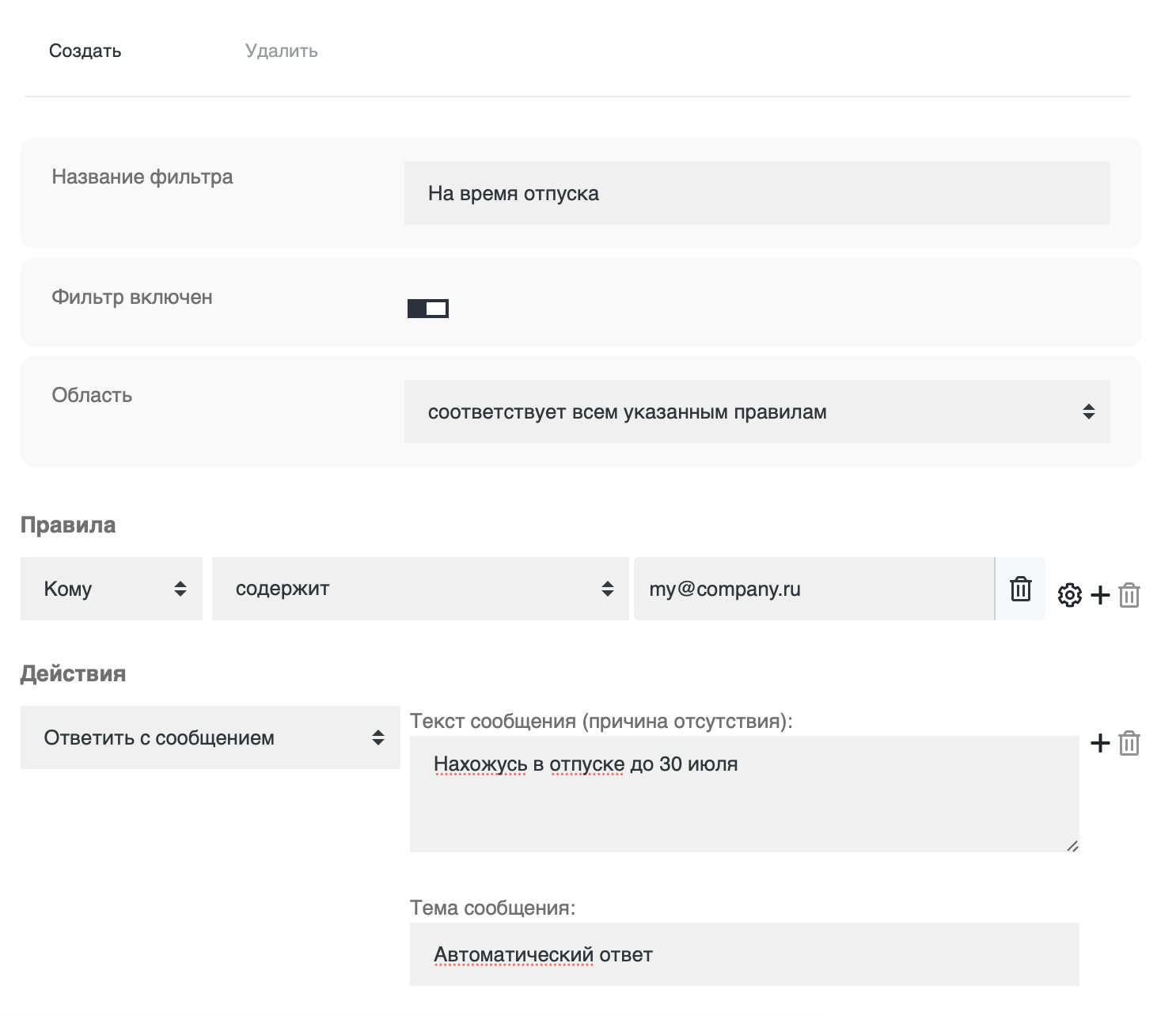Viewport: 1176px width, 1016px height.
Task: Open the Удалить tab
Action: pyautogui.click(x=281, y=51)
